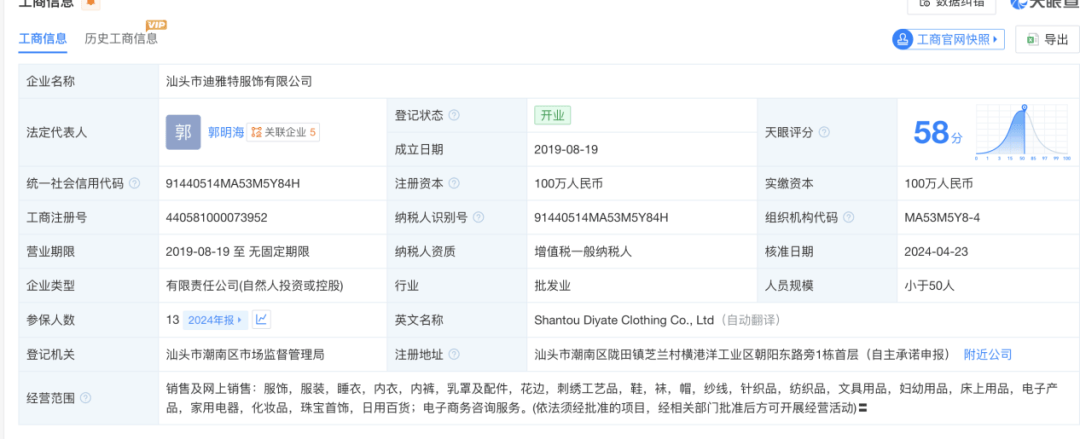Image resolution: width=1080 pixels, height=439 pixels.
Task: Click taxpayer ID 91440514MA53M5Y84H under 纳税人识别号
Action: pyautogui.click(x=601, y=218)
